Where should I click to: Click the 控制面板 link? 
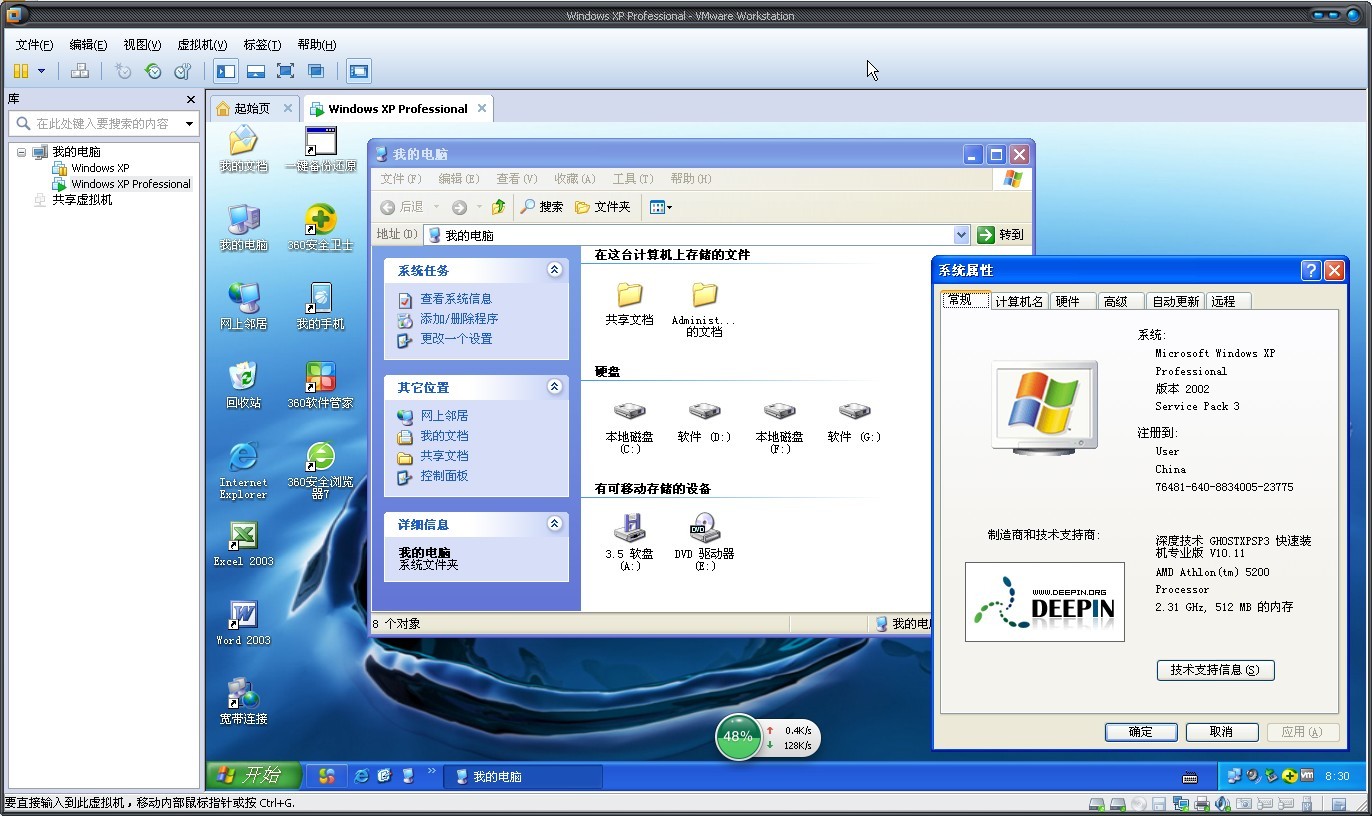point(444,476)
